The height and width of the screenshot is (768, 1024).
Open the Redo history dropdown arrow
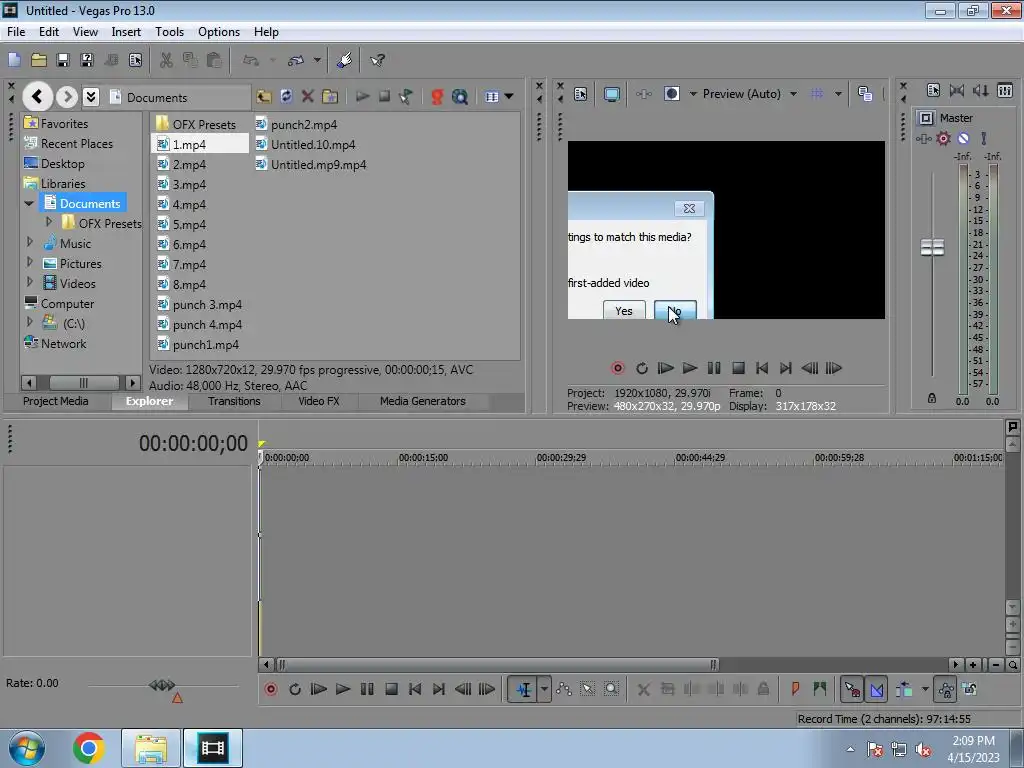(317, 60)
